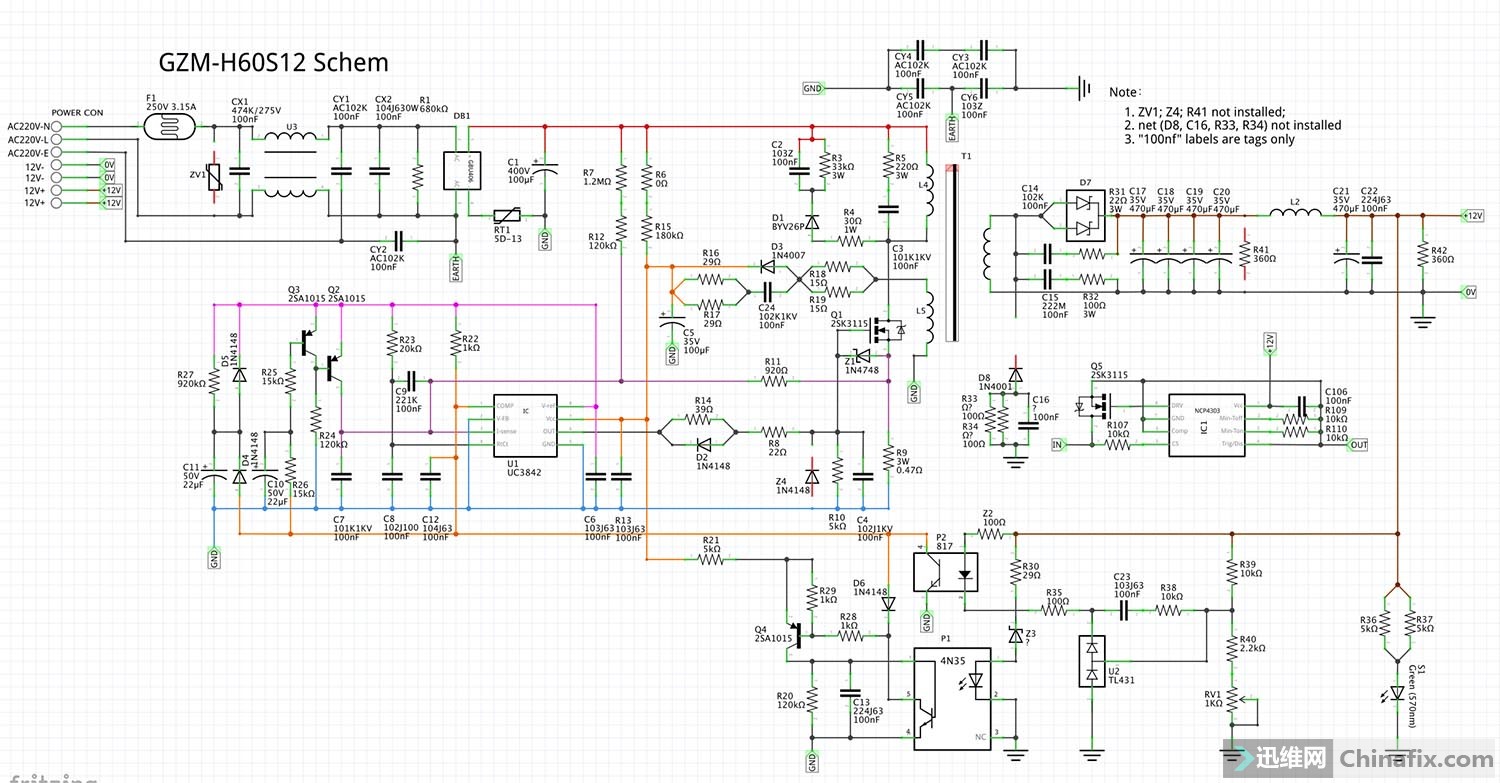The width and height of the screenshot is (1500, 783).
Task: Select the D3 1N4007 diode
Action: tap(768, 266)
